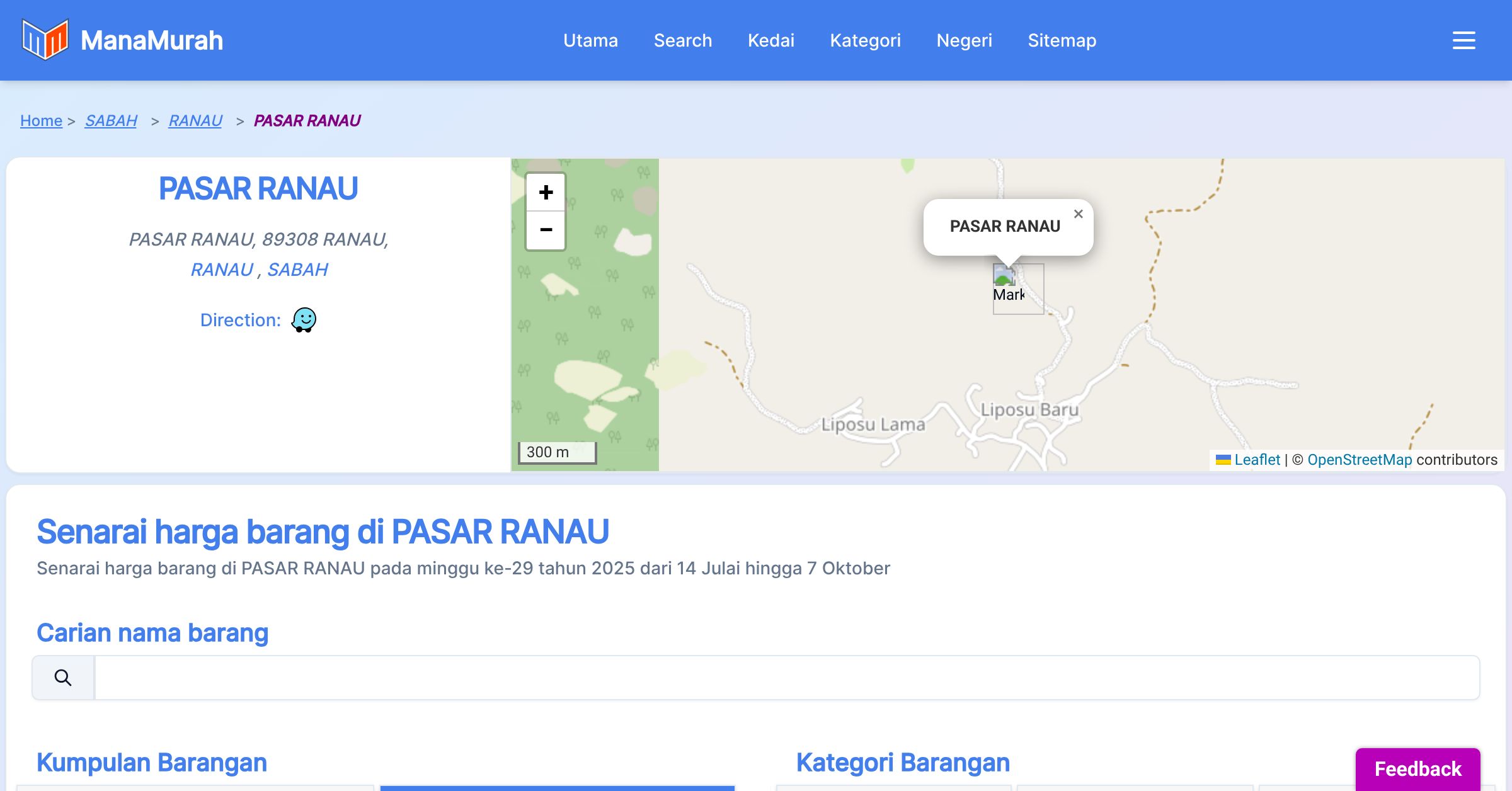Image resolution: width=1512 pixels, height=791 pixels.
Task: Open the hamburger menu
Action: pos(1463,40)
